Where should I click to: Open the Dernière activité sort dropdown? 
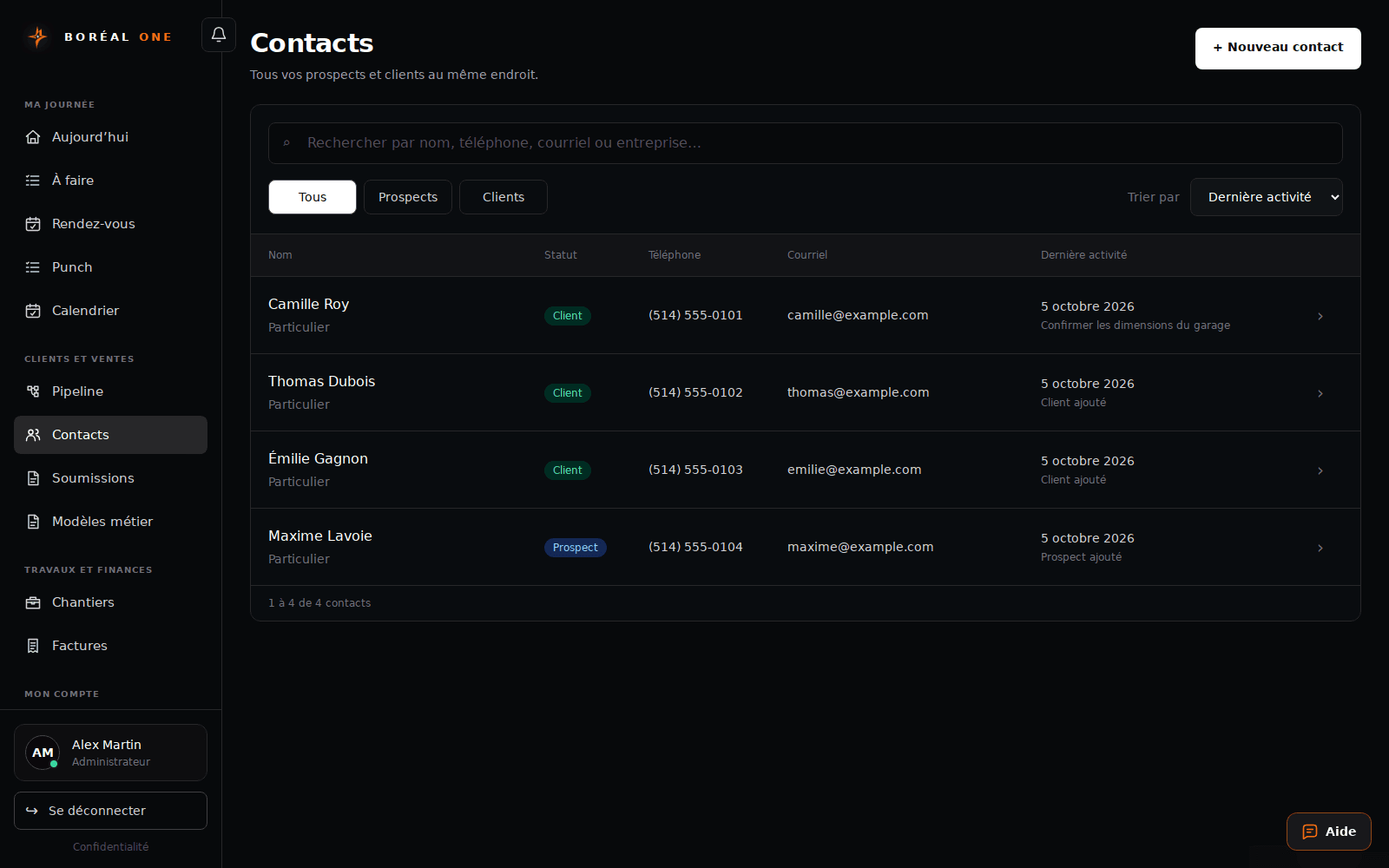tap(1267, 197)
